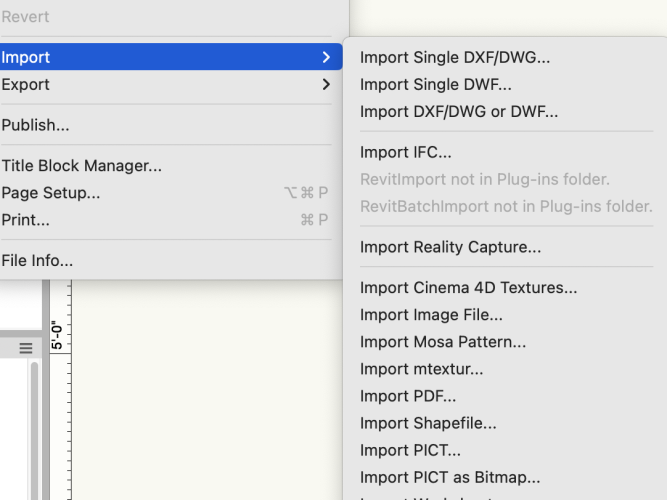Choose Import Single DXF/DWG...

455,58
